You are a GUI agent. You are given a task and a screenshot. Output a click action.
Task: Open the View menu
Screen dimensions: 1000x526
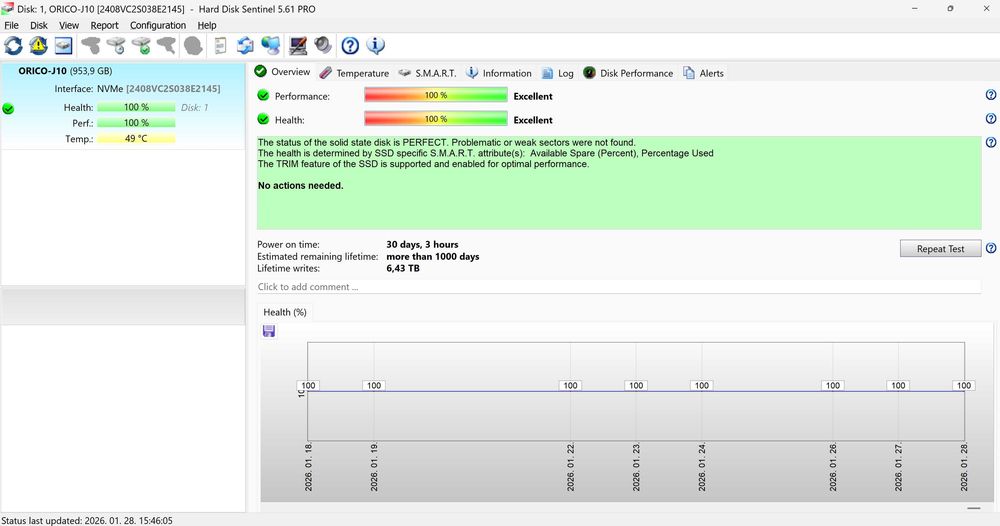click(x=69, y=26)
